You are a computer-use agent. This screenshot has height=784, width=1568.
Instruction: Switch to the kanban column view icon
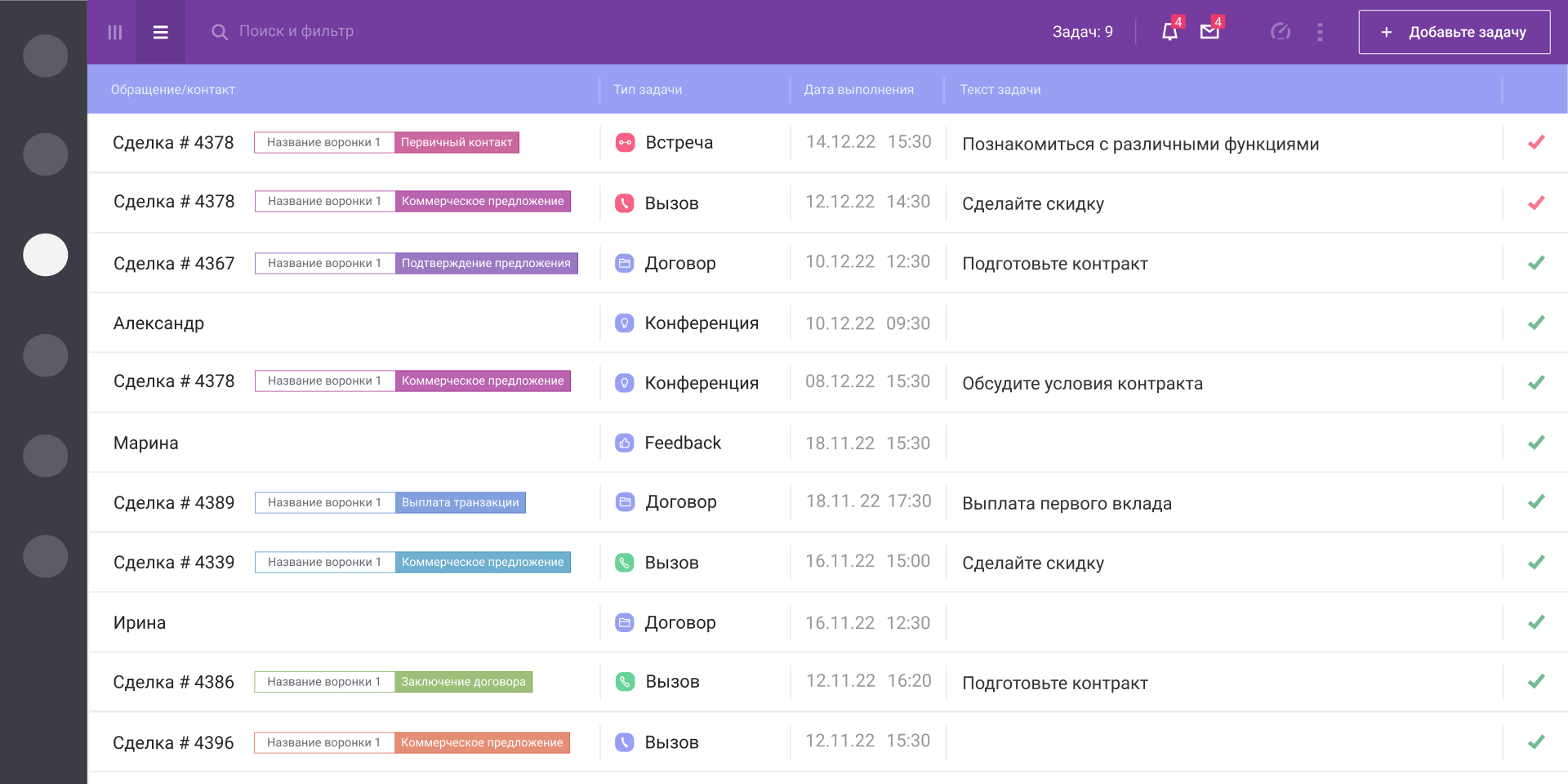coord(115,32)
